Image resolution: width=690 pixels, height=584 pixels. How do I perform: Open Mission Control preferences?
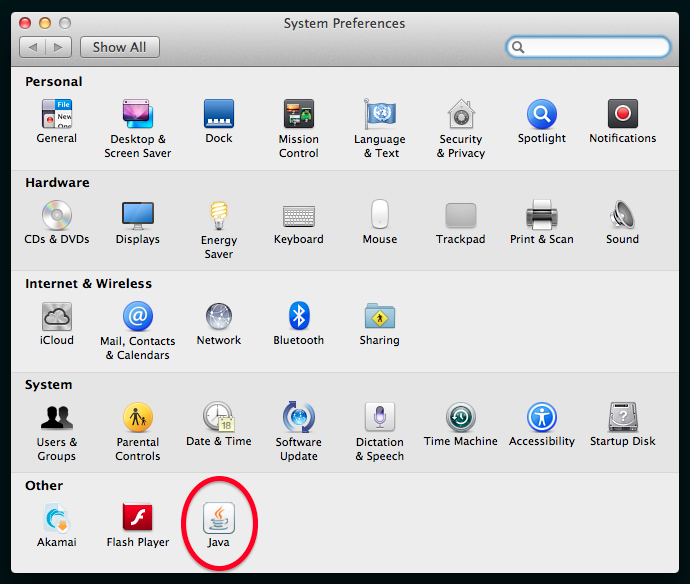pyautogui.click(x=298, y=115)
